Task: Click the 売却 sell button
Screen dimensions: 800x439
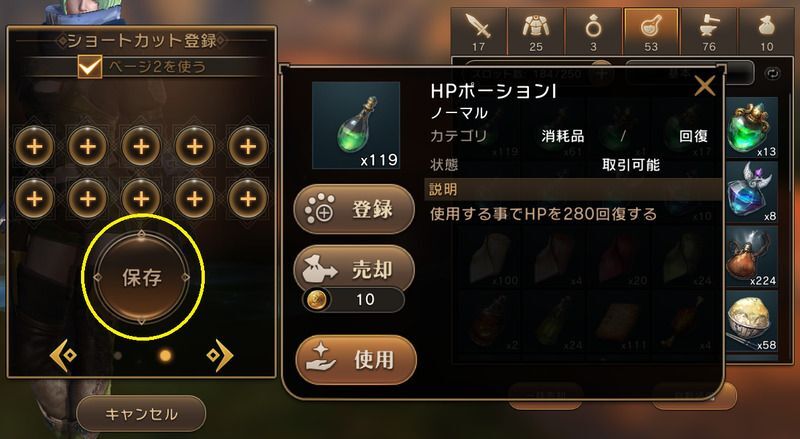Action: coord(354,270)
